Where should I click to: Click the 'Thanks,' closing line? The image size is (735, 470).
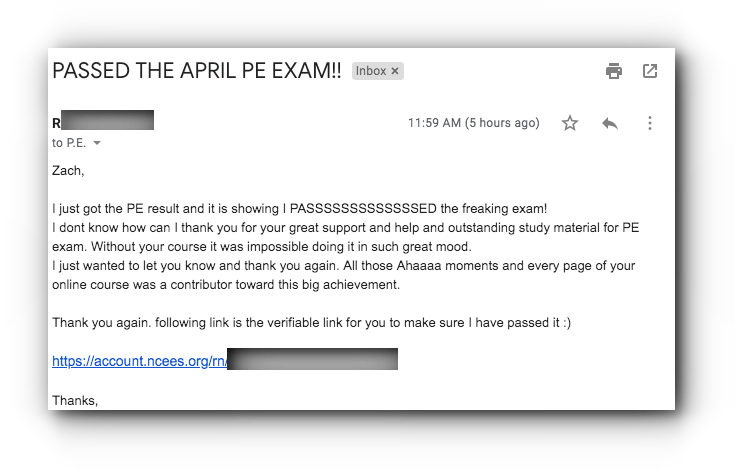(x=75, y=401)
